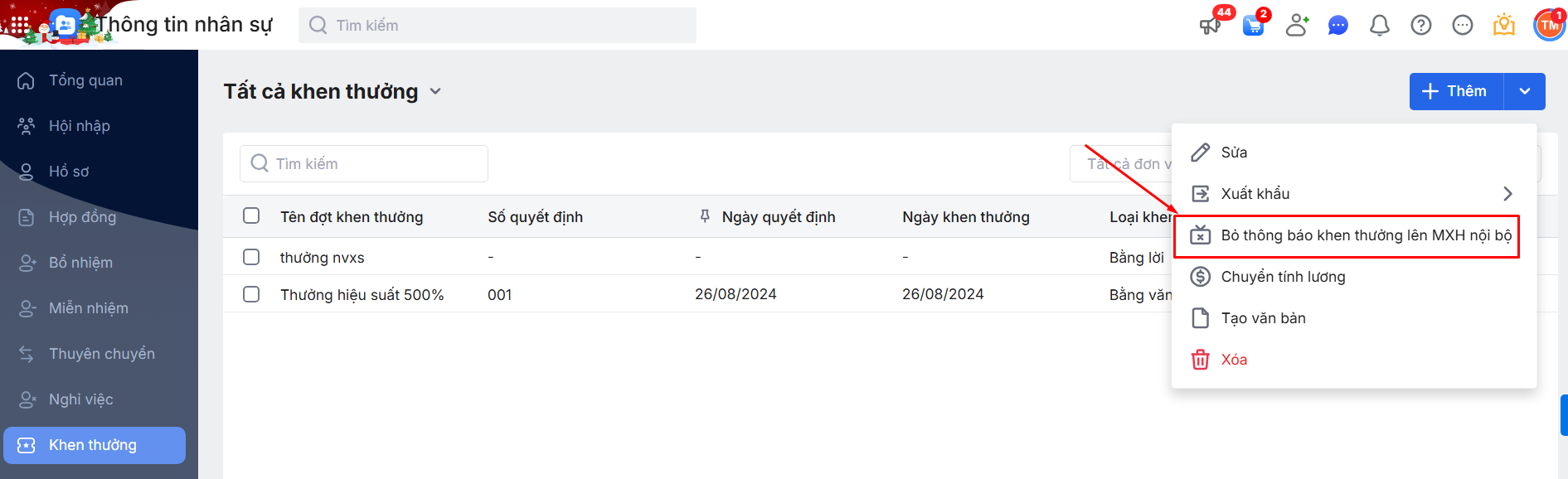
Task: Open the notifications bell
Action: pyautogui.click(x=1380, y=26)
